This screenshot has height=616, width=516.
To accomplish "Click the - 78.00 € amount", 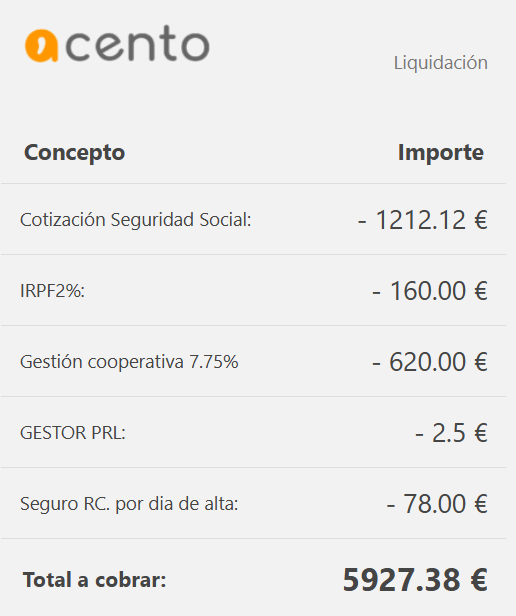I will pyautogui.click(x=437, y=504).
